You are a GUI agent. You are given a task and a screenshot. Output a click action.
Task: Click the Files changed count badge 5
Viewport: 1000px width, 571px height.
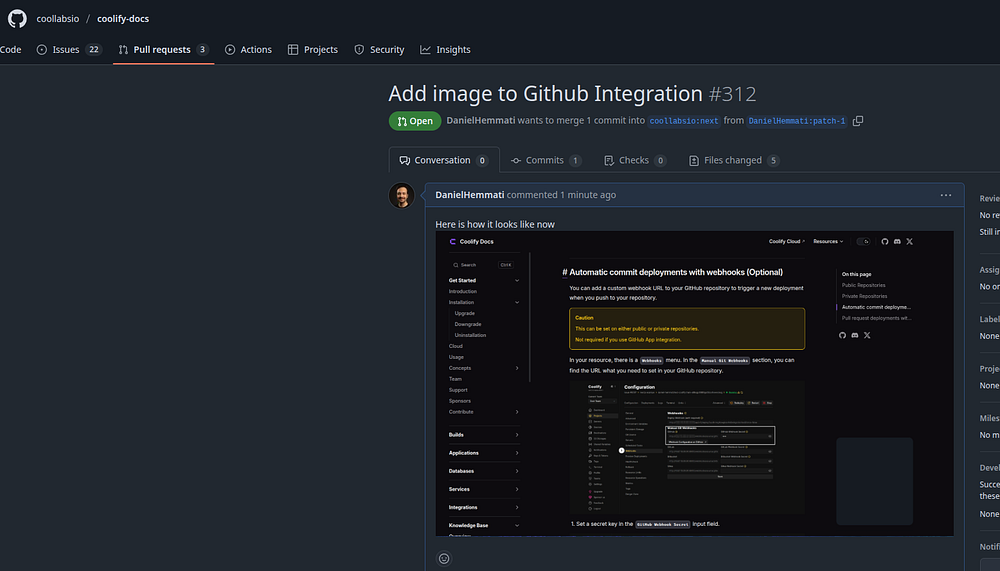pos(773,160)
